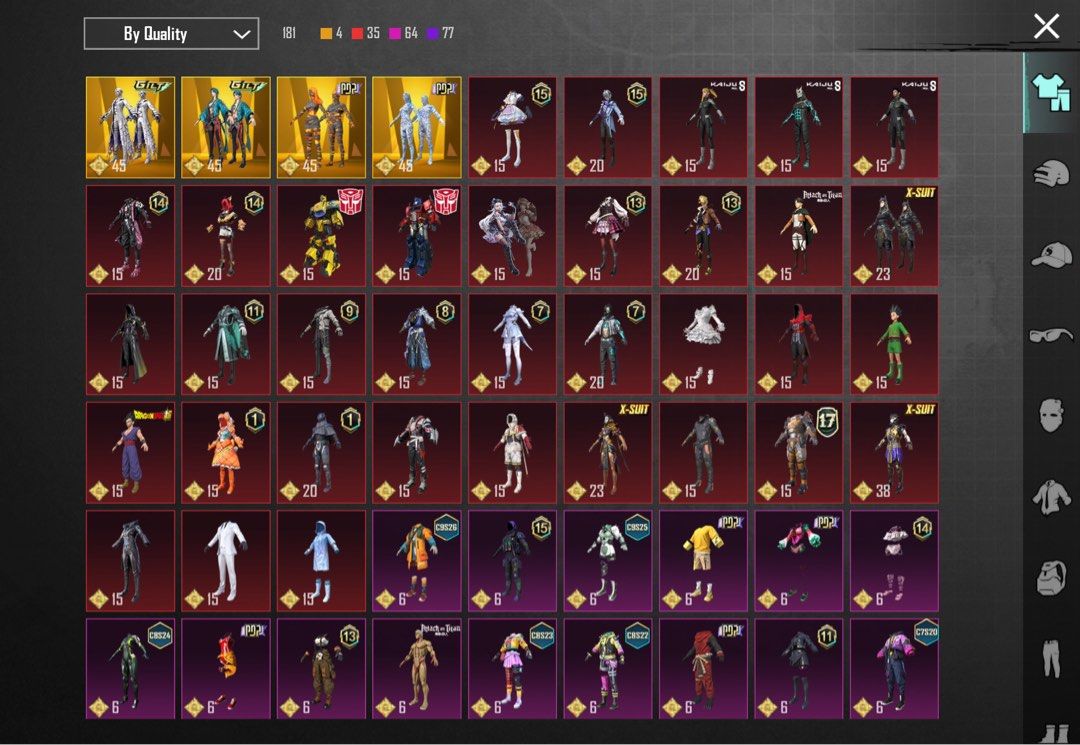
Task: Select the Dragon Ball character outfit
Action: (x=130, y=452)
